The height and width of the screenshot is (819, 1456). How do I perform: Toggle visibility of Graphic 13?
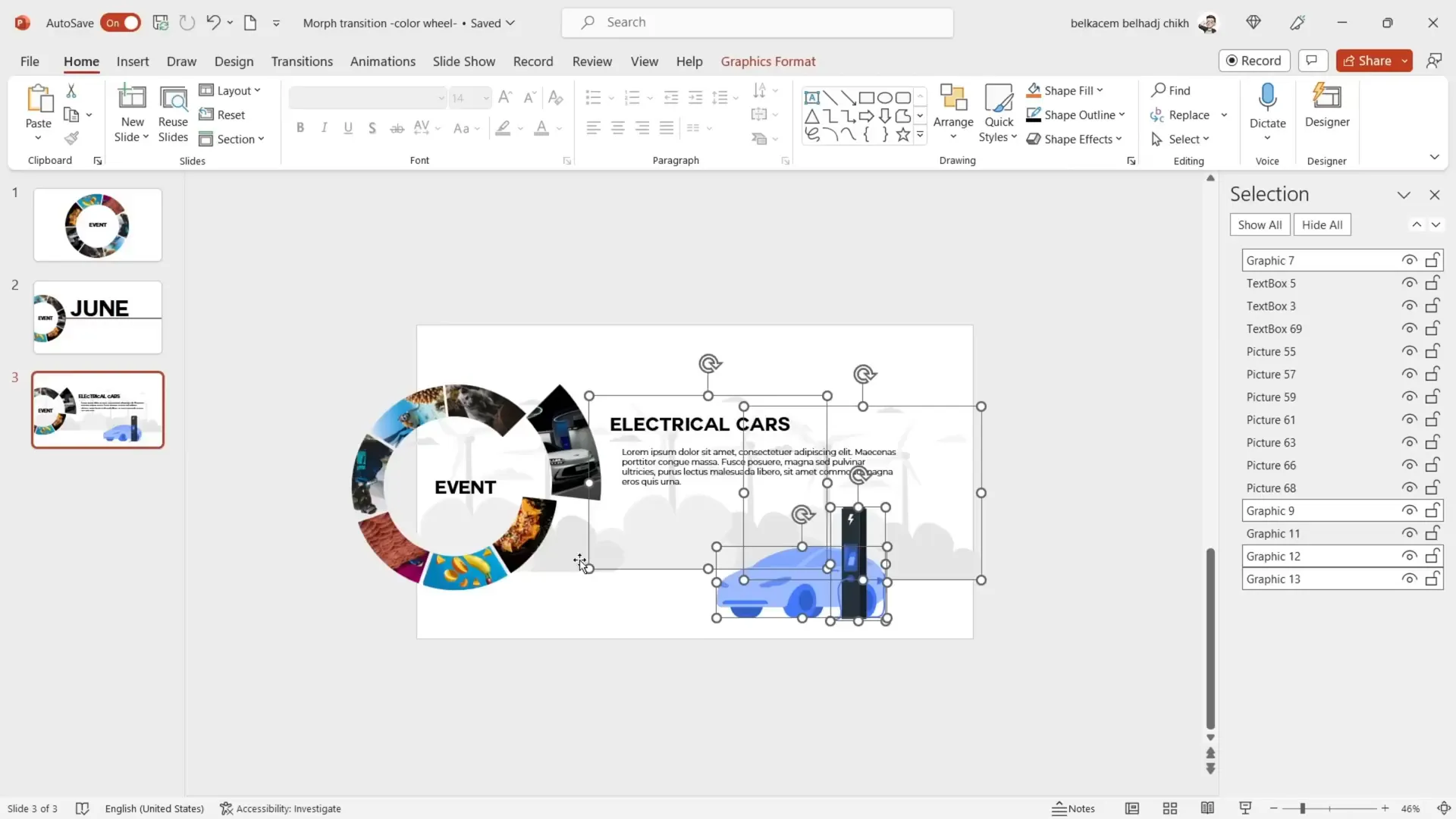[1409, 579]
